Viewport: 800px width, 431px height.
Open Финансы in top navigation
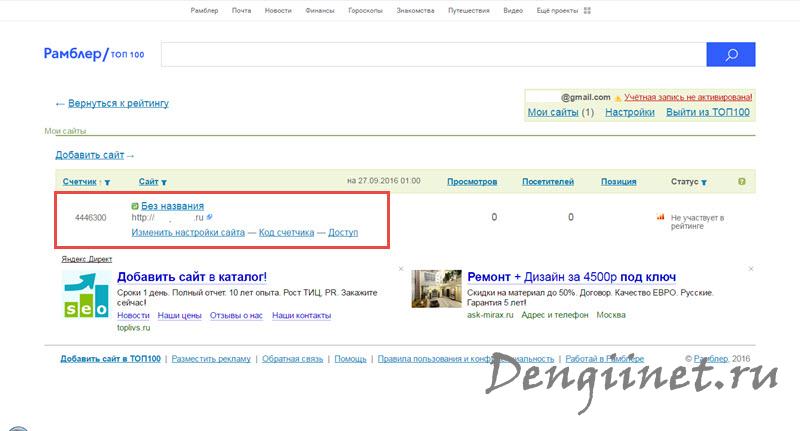(320, 10)
